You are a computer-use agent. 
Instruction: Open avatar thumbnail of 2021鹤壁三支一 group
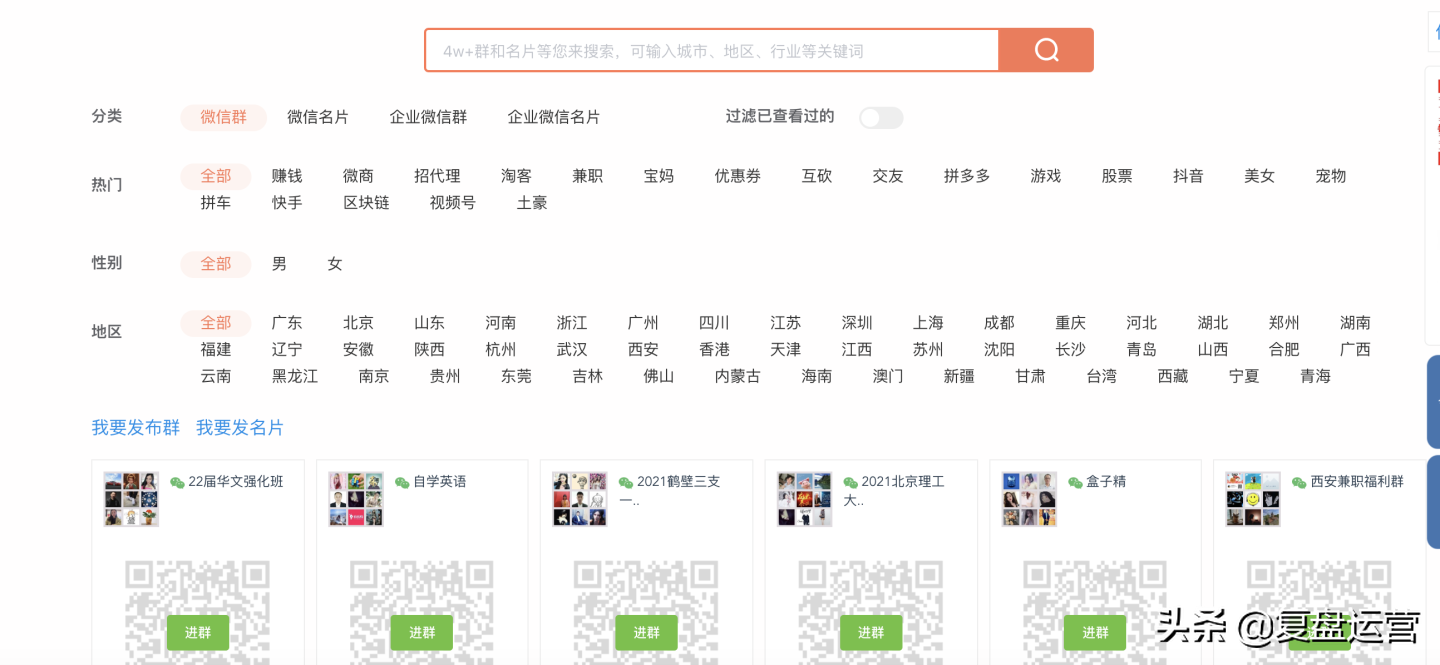[580, 499]
